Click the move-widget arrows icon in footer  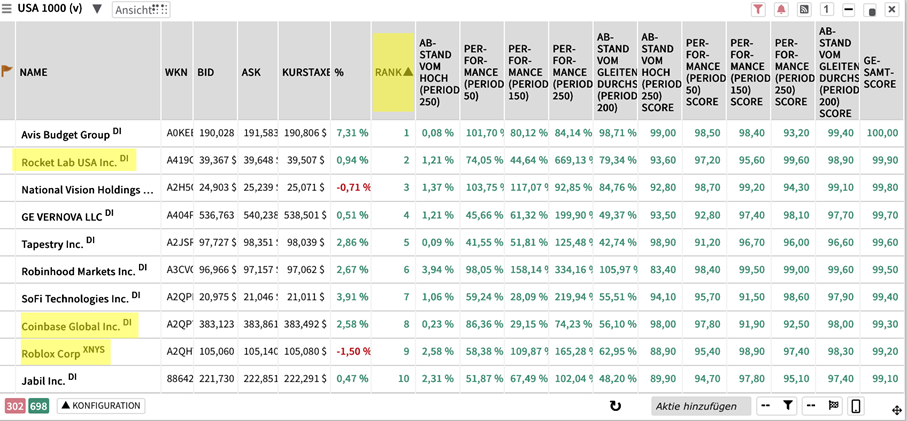pos(897,410)
